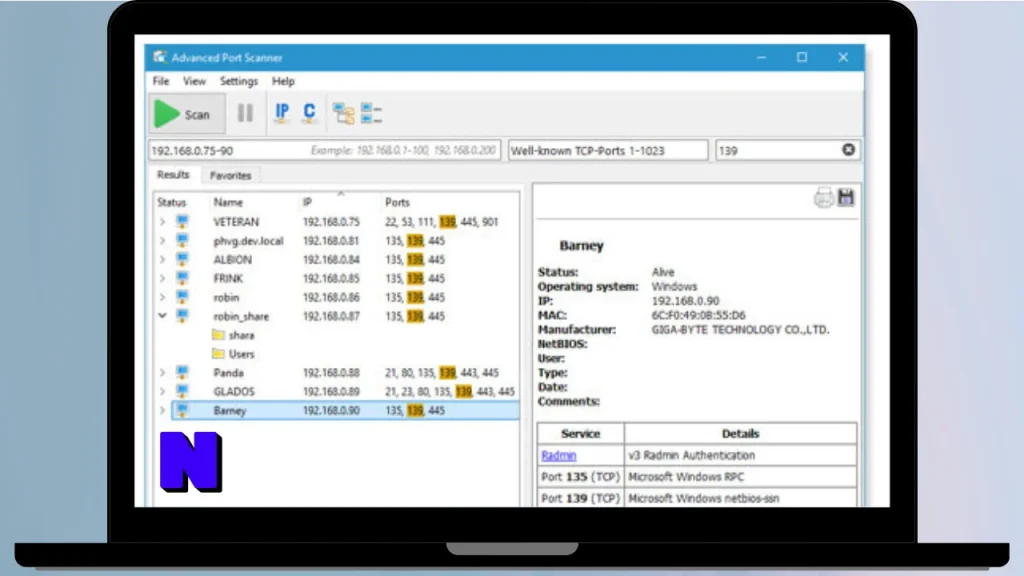Open the File menu
1024x576 pixels.
tap(161, 81)
